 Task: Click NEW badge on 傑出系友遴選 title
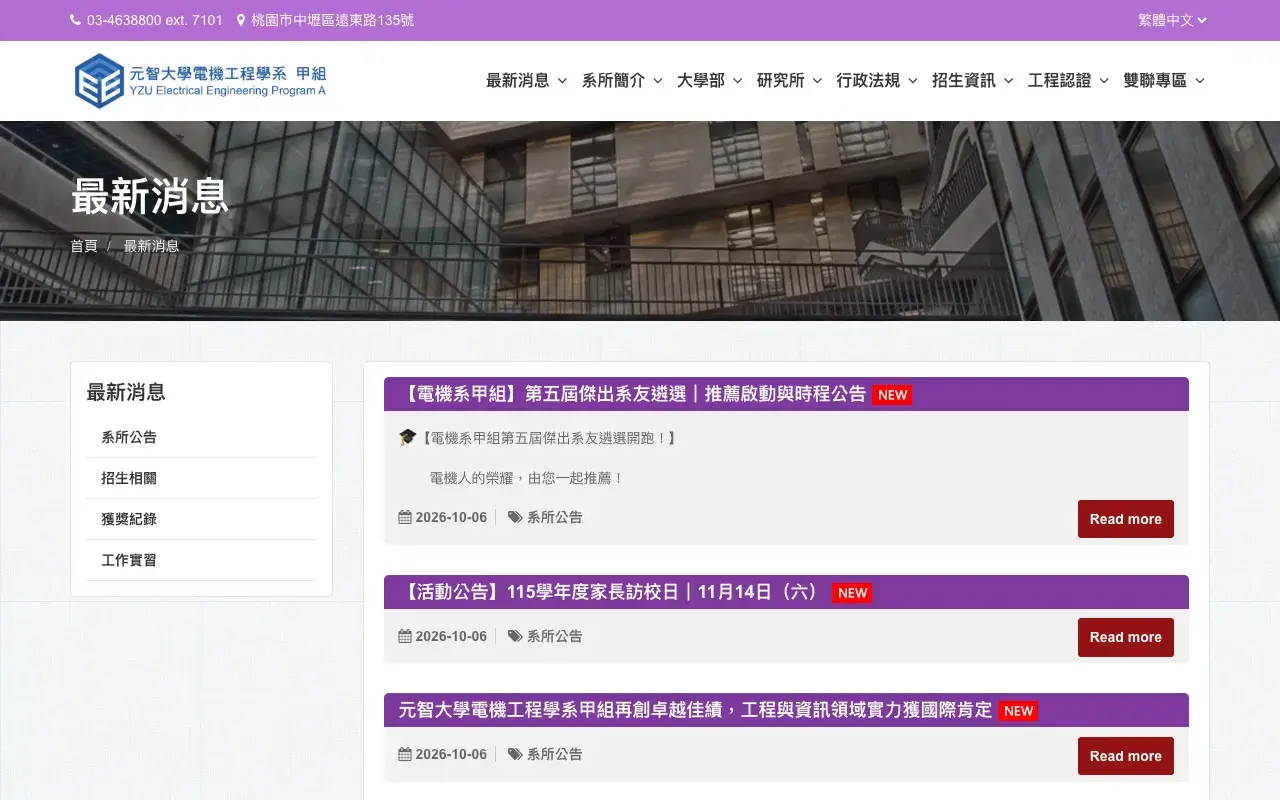click(892, 395)
